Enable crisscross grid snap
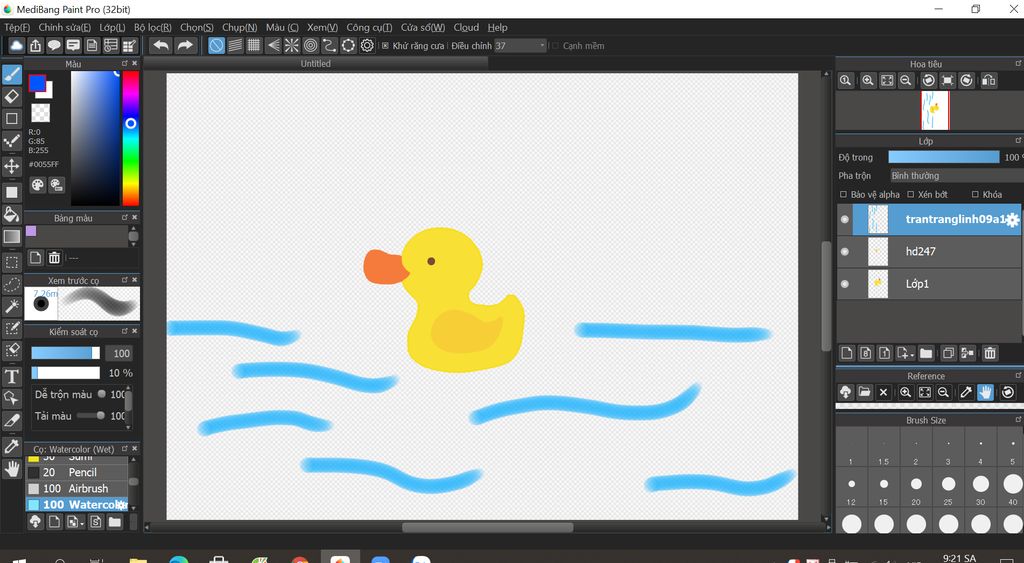This screenshot has width=1024, height=563. [x=254, y=45]
